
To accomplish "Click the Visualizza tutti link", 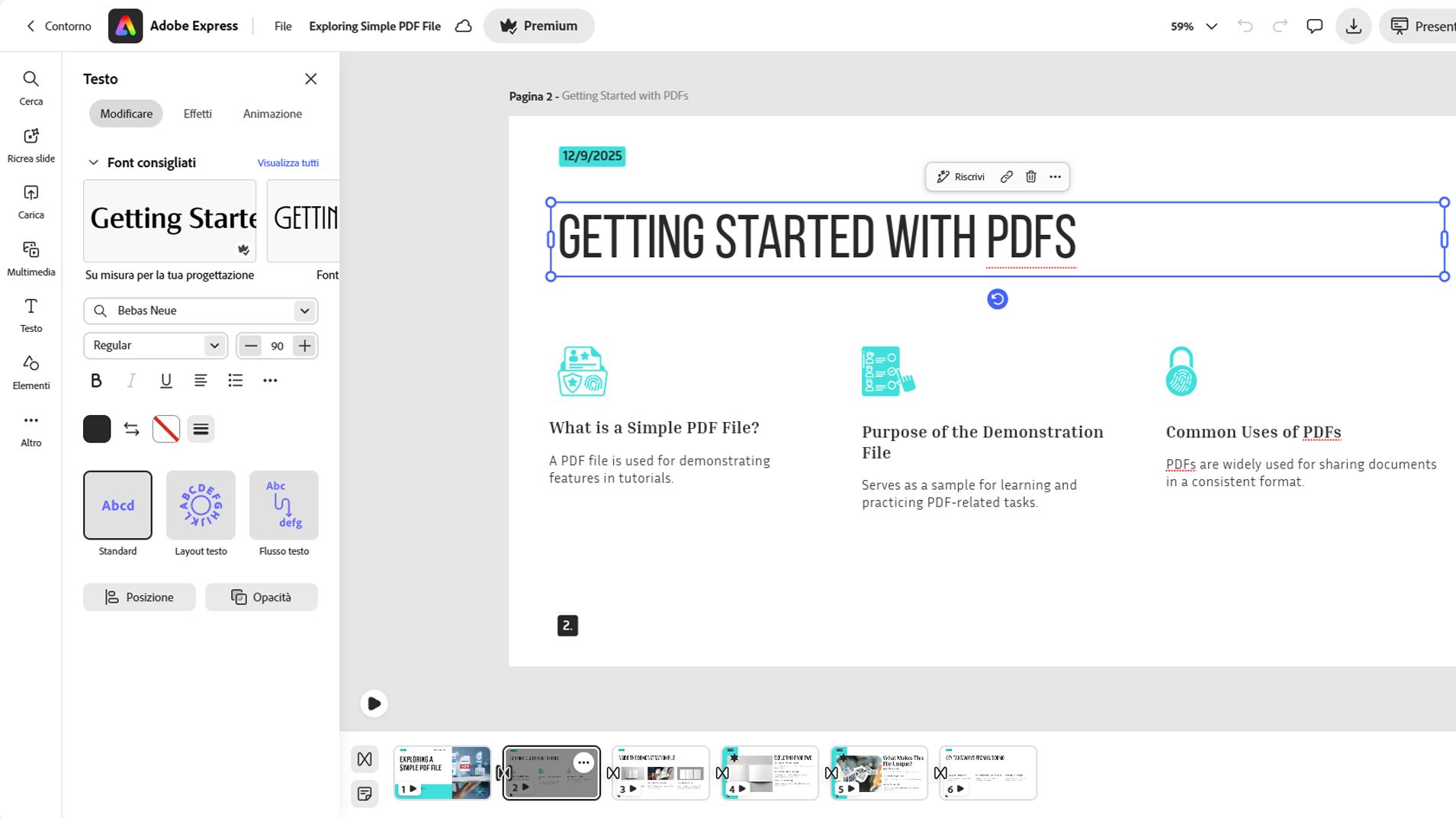I will tap(288, 163).
